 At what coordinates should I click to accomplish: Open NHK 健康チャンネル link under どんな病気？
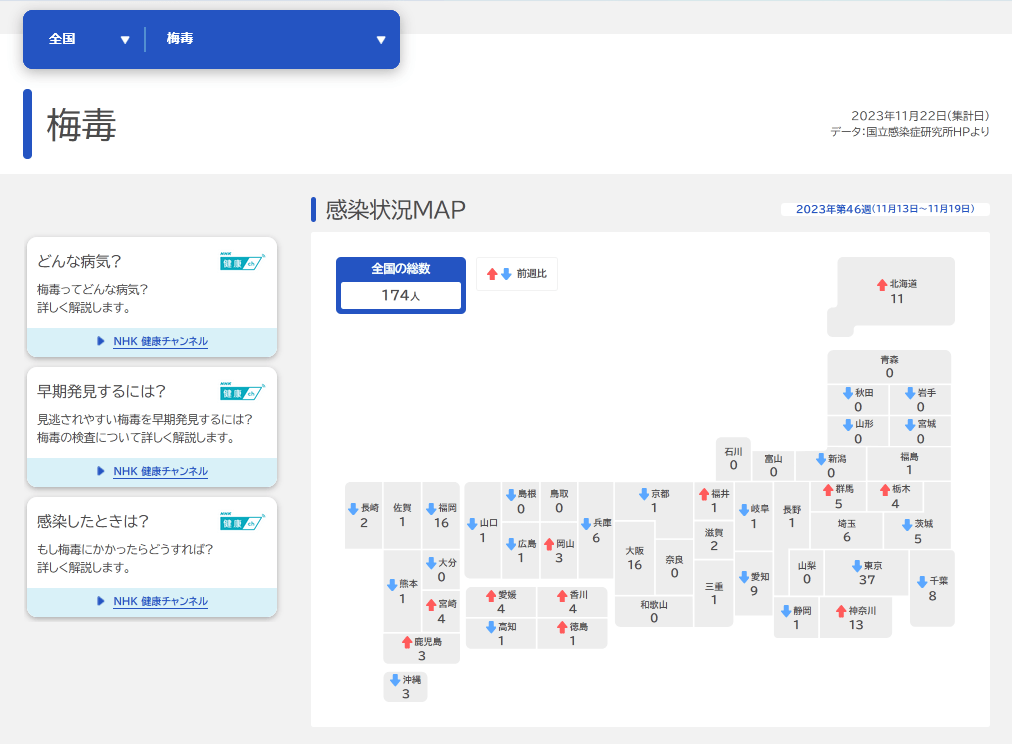(x=160, y=341)
